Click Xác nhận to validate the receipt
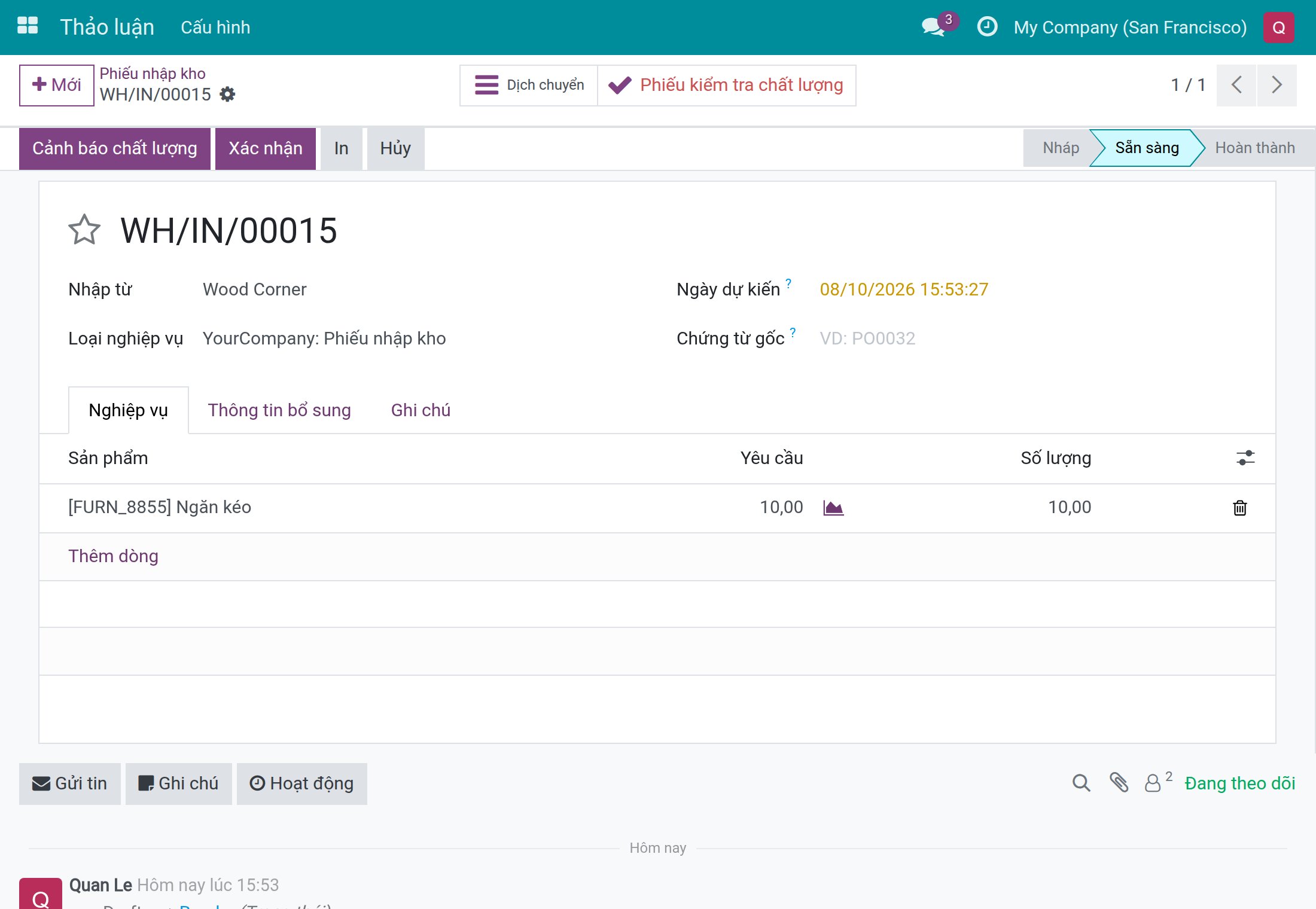1316x909 pixels. (x=266, y=148)
